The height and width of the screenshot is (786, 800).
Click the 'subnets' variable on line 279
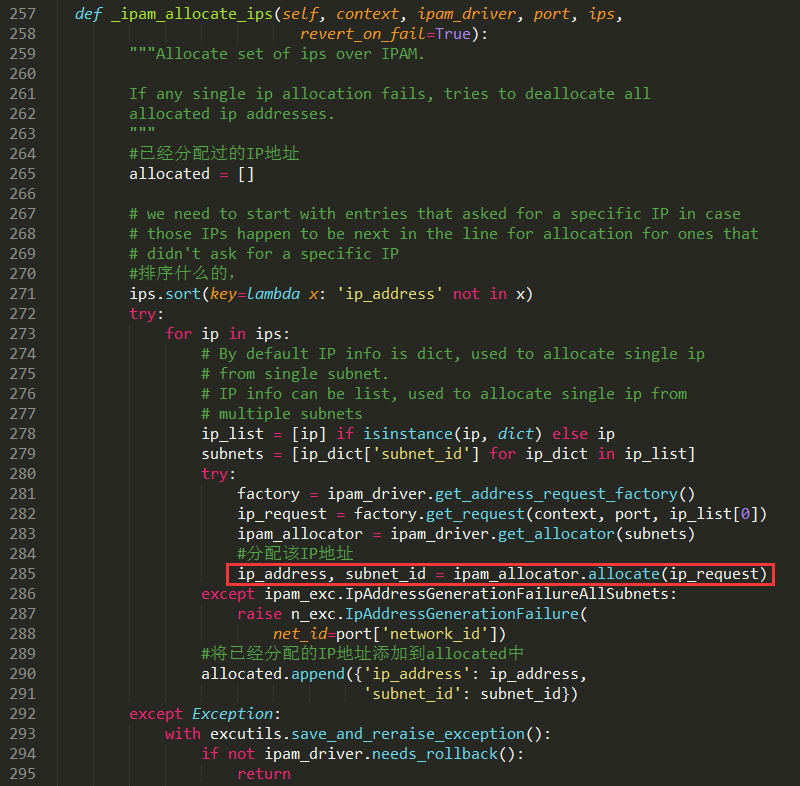tap(233, 454)
